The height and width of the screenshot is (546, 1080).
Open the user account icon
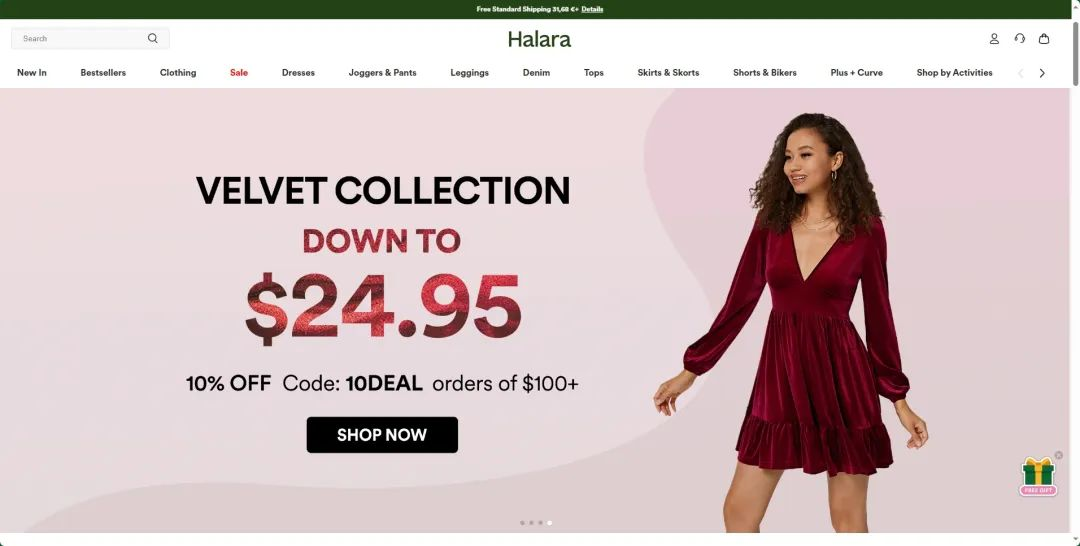tap(994, 39)
